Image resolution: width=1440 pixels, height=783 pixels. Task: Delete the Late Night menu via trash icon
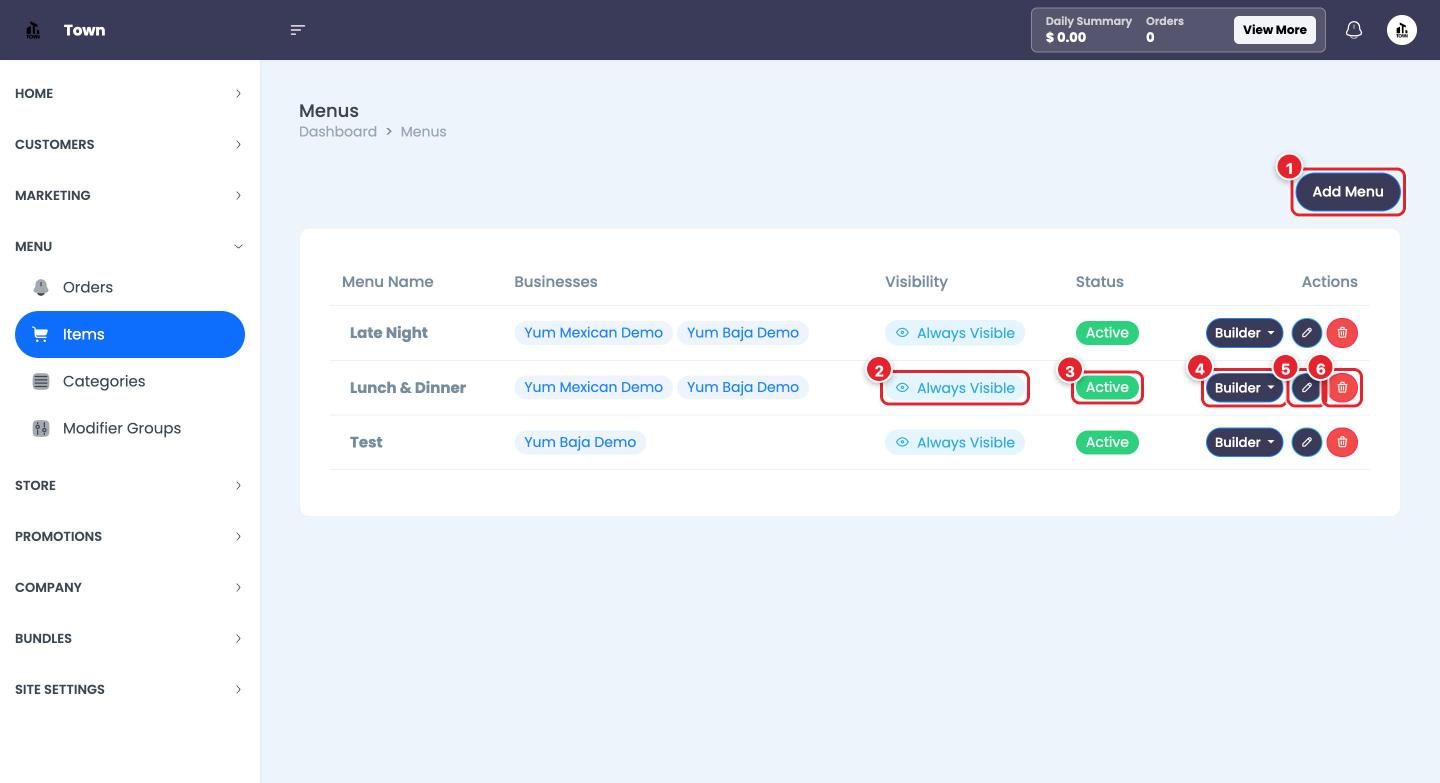click(x=1342, y=333)
